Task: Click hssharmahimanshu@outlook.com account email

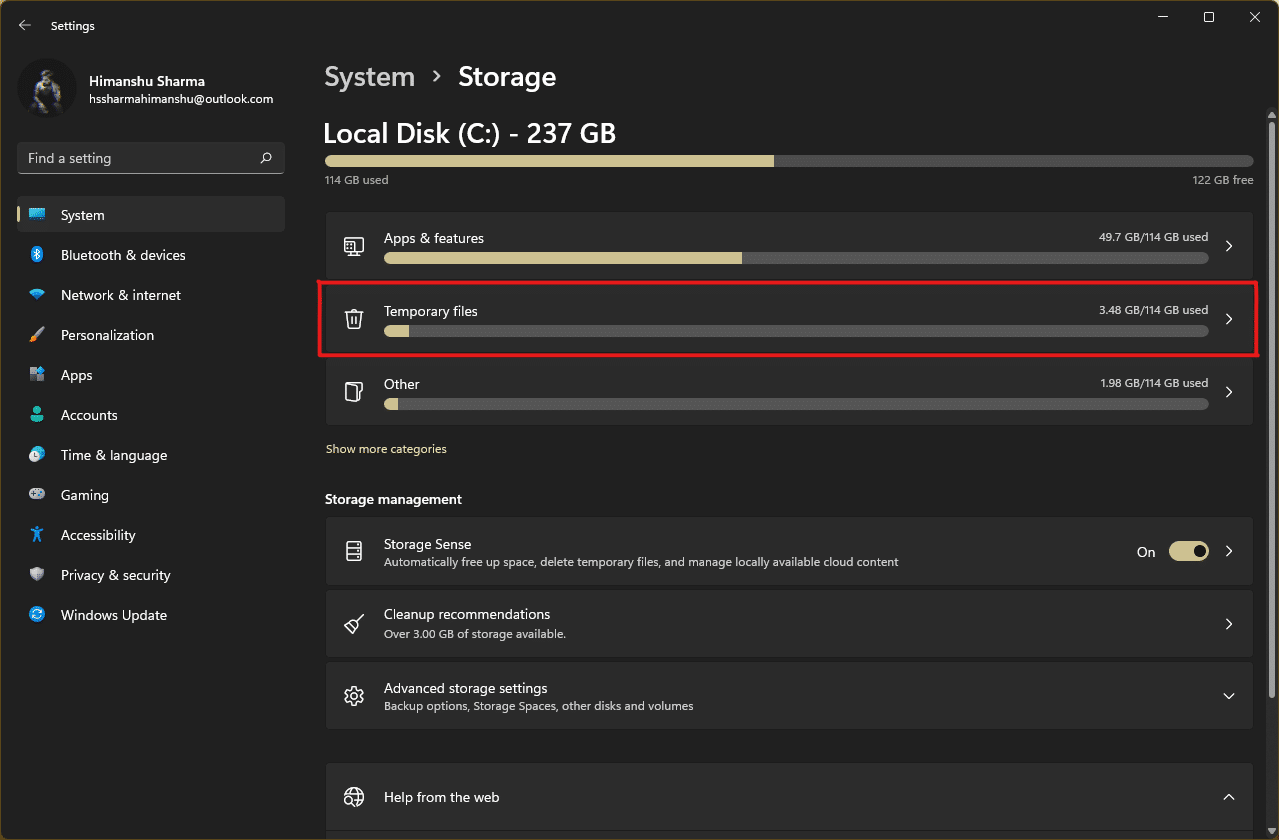Action: click(181, 99)
